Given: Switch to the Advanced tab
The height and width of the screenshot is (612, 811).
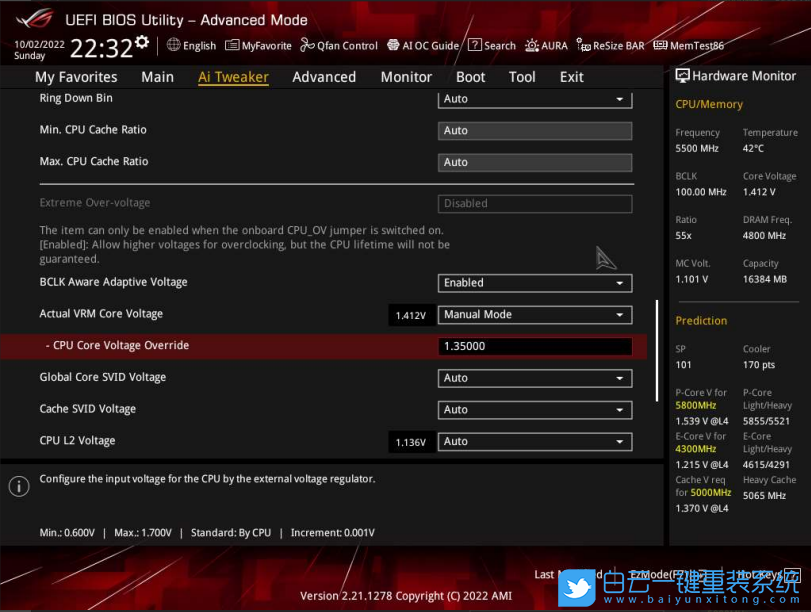Looking at the screenshot, I should [x=324, y=76].
